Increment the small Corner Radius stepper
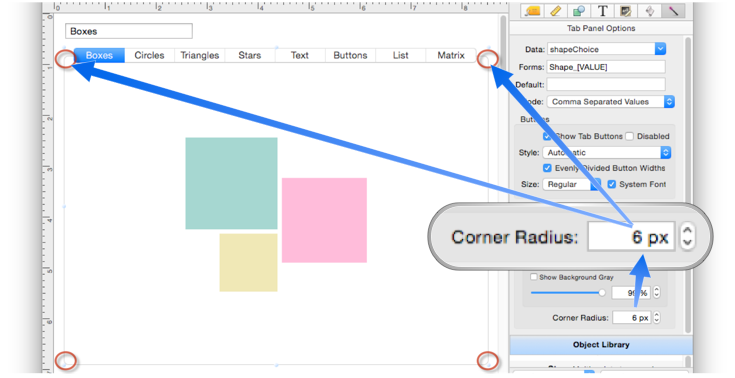Image resolution: width=735 pixels, height=378 pixels. [657, 315]
